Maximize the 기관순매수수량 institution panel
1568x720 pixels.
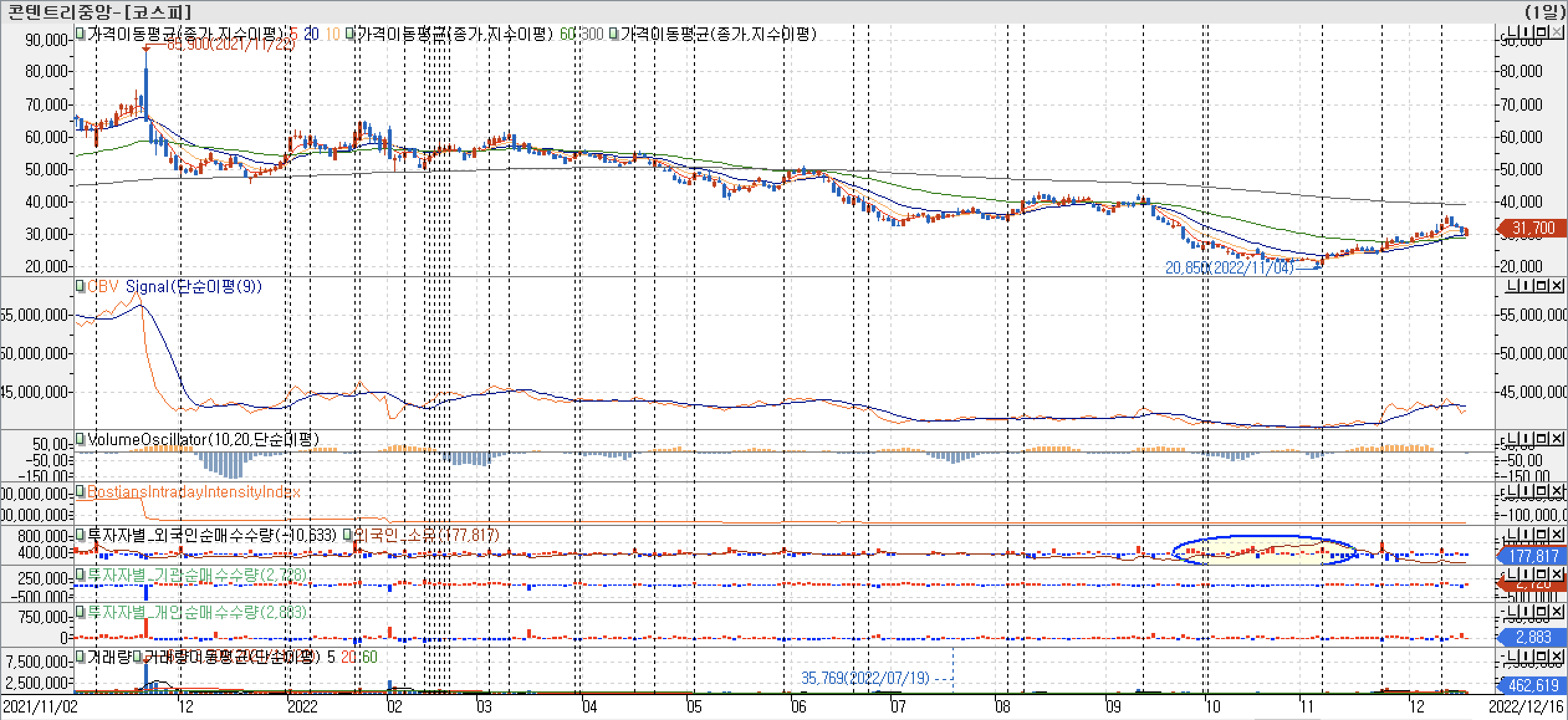point(1541,573)
